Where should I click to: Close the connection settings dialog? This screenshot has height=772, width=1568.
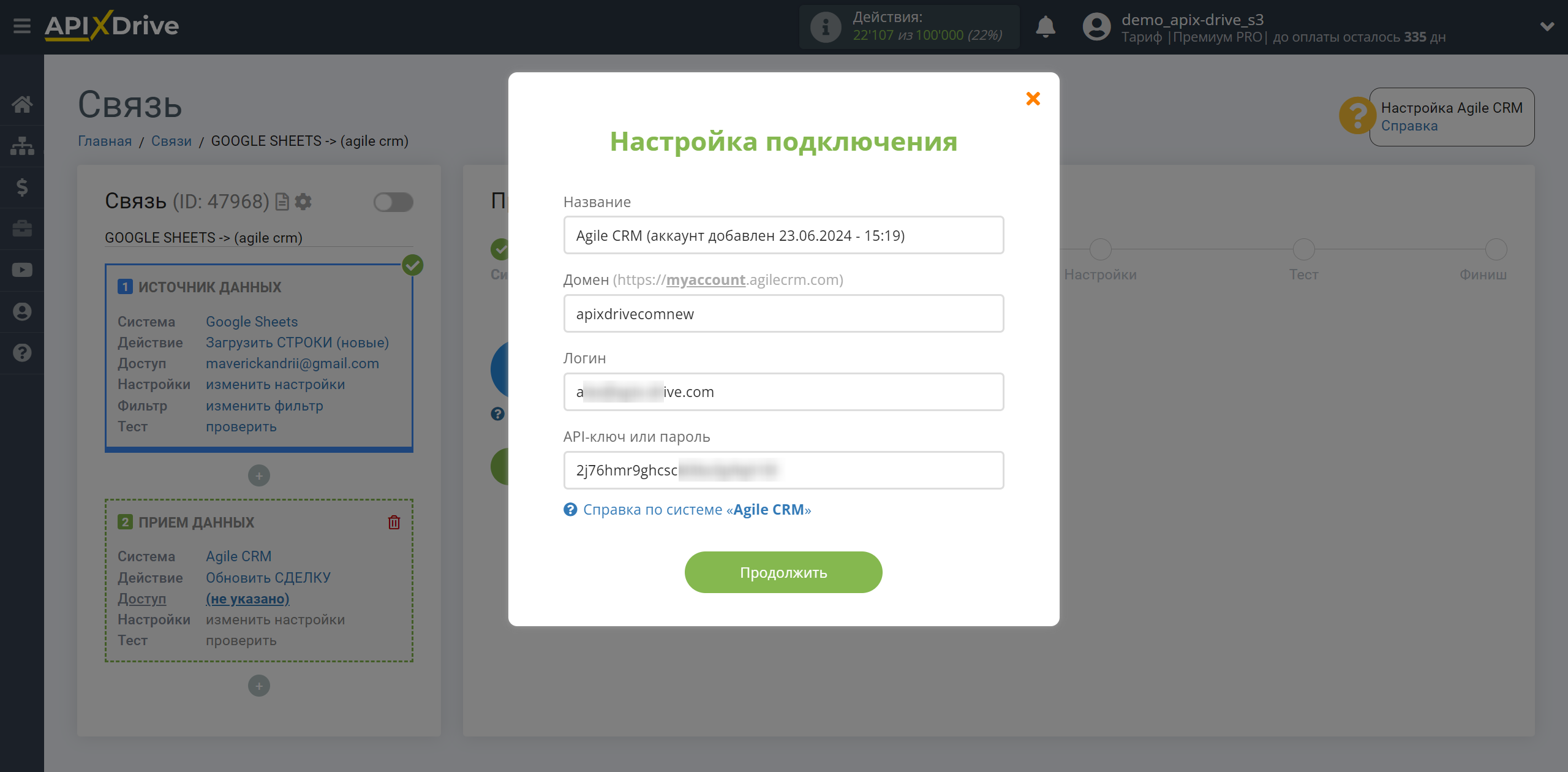click(1033, 99)
